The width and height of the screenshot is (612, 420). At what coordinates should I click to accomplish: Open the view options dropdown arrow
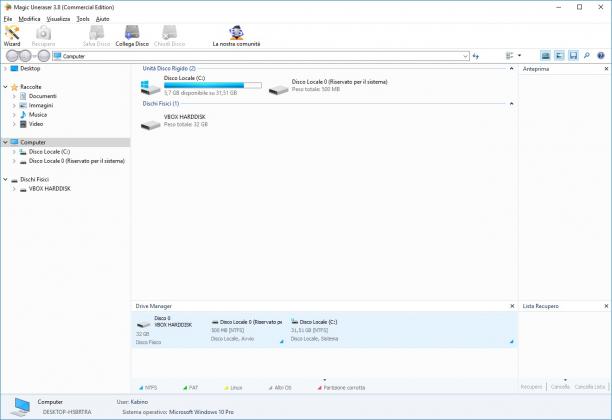click(519, 56)
